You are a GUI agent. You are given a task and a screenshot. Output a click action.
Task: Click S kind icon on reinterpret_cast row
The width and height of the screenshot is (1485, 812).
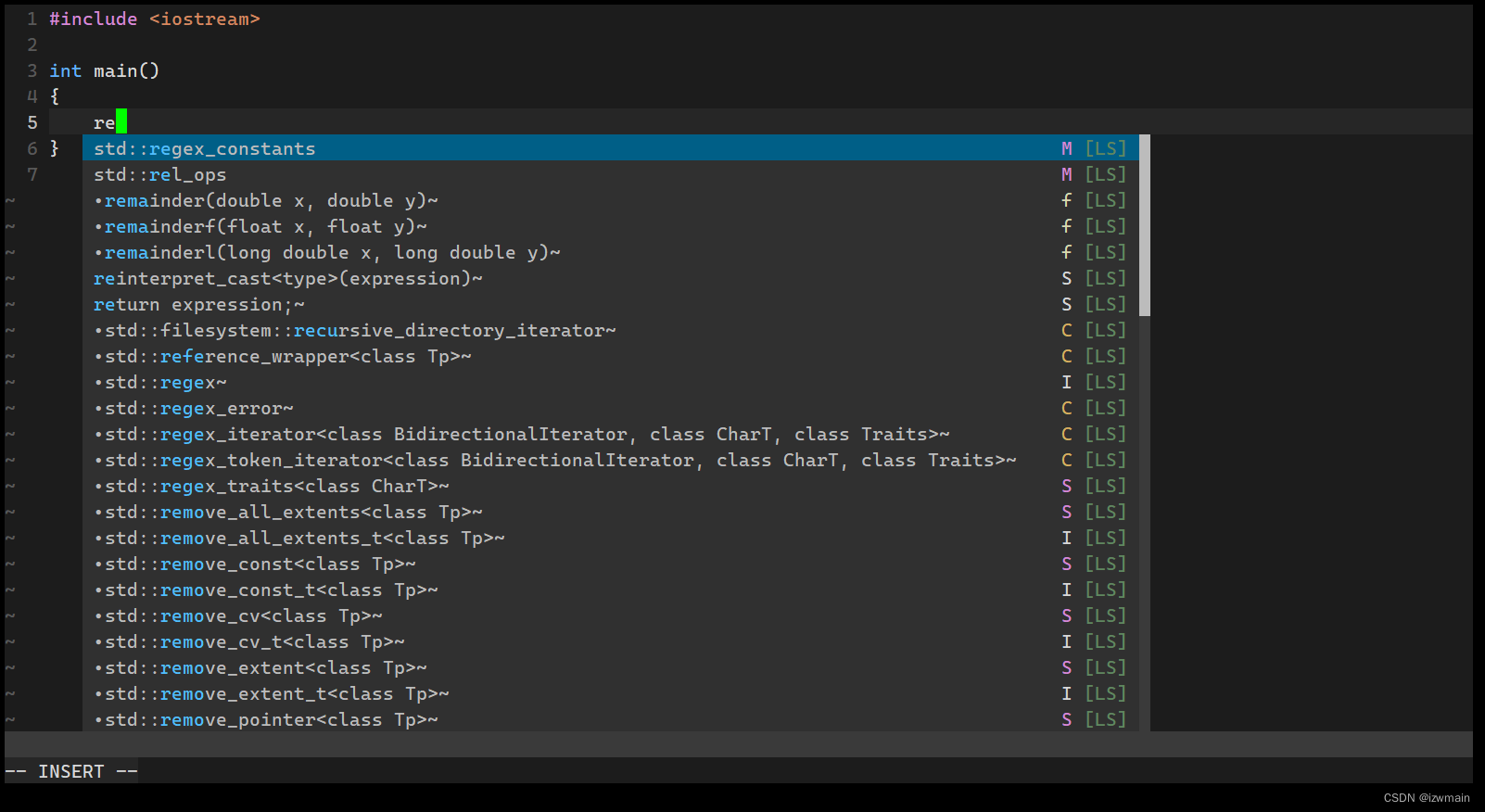point(1067,278)
